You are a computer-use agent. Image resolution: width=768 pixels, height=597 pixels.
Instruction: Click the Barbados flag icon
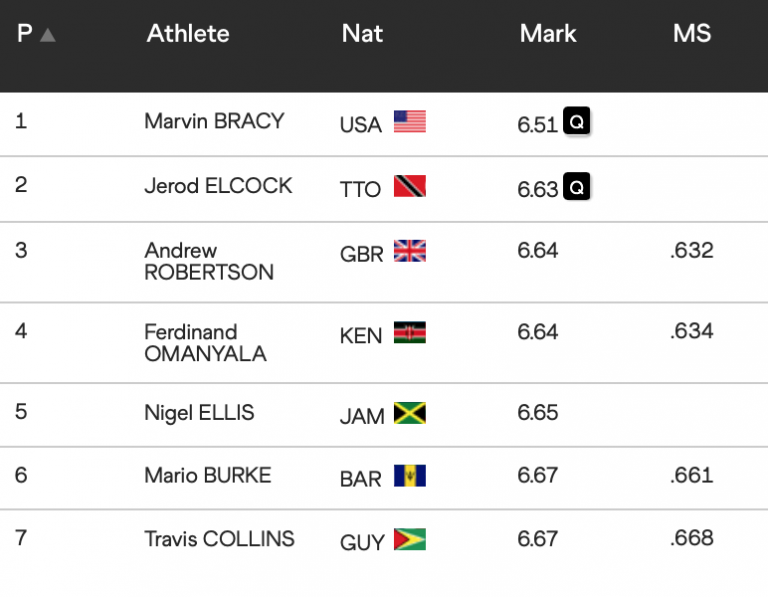pyautogui.click(x=409, y=476)
